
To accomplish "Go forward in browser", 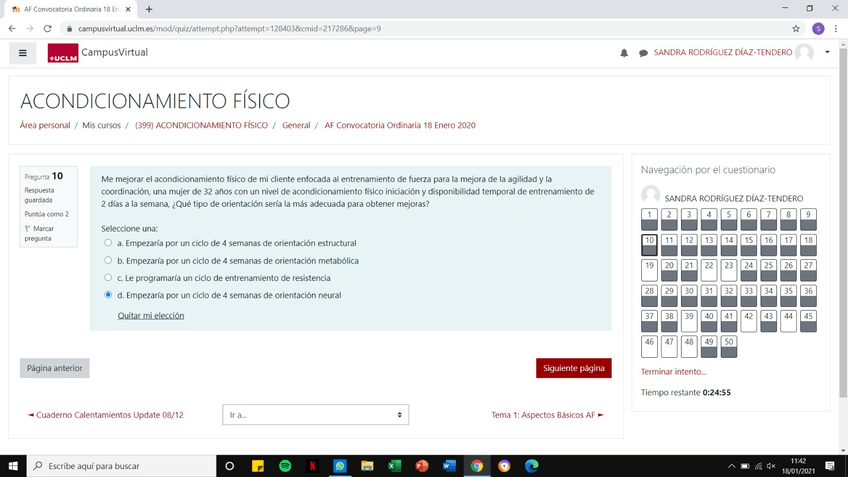I will (30, 29).
